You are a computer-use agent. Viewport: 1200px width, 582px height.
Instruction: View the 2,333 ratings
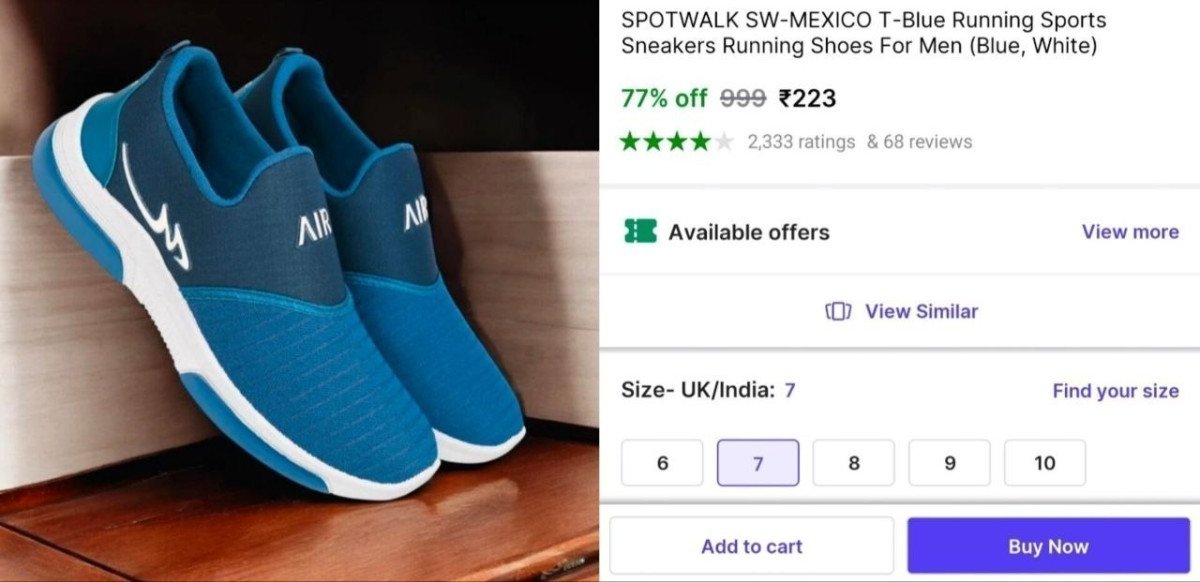(801, 141)
